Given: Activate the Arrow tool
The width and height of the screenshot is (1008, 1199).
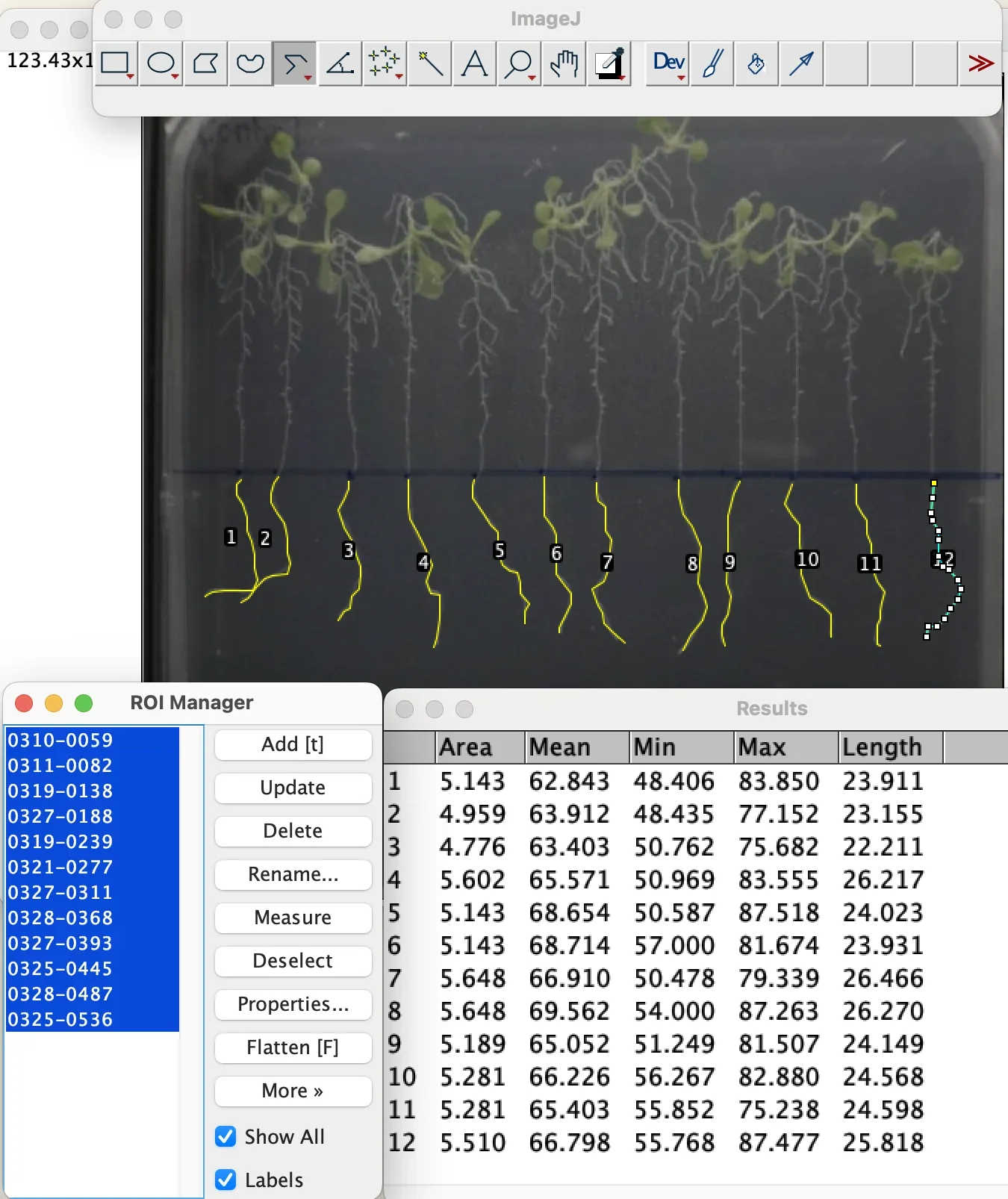Looking at the screenshot, I should click(802, 64).
